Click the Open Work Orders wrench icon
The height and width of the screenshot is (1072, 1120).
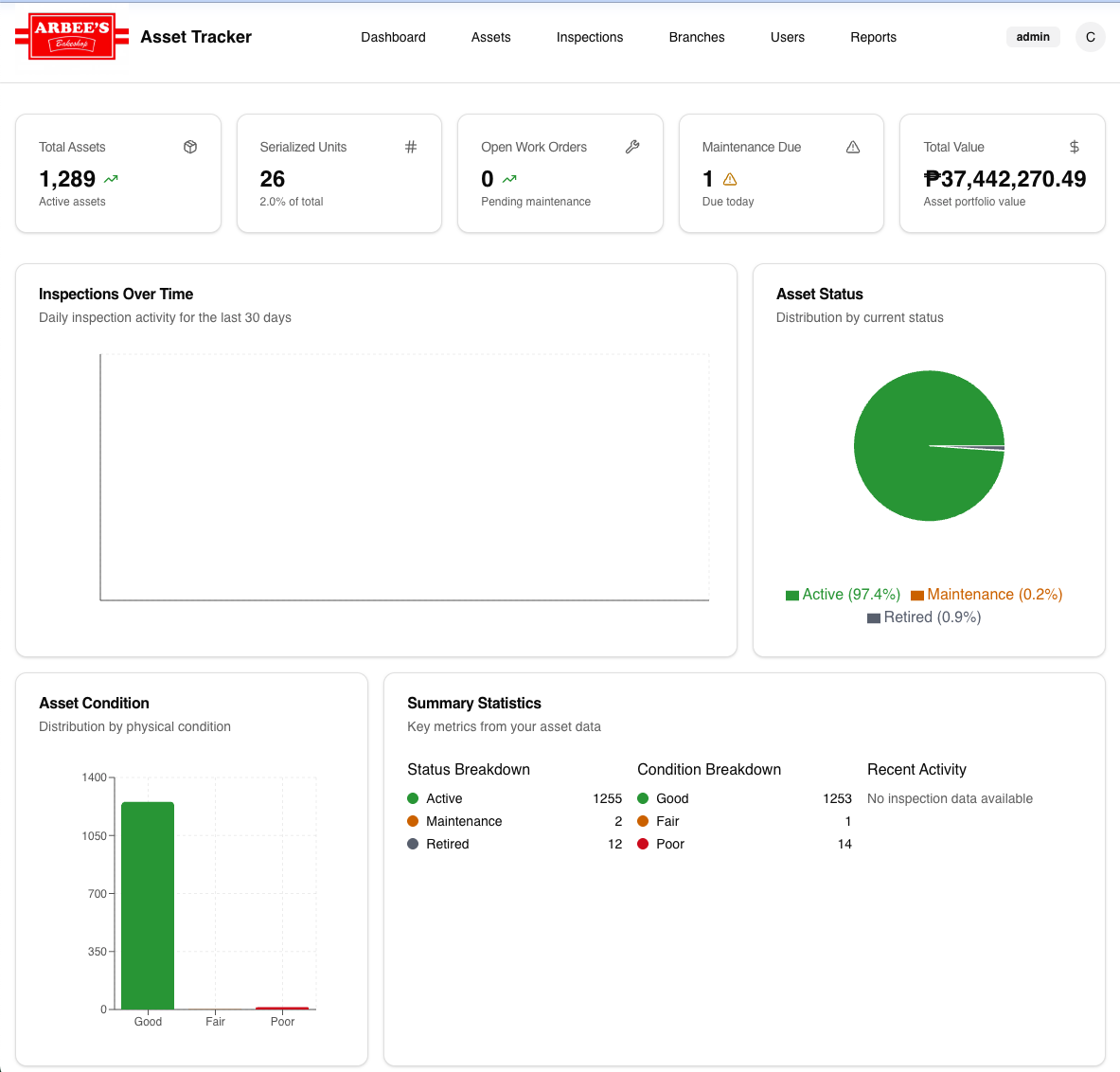coord(631,147)
